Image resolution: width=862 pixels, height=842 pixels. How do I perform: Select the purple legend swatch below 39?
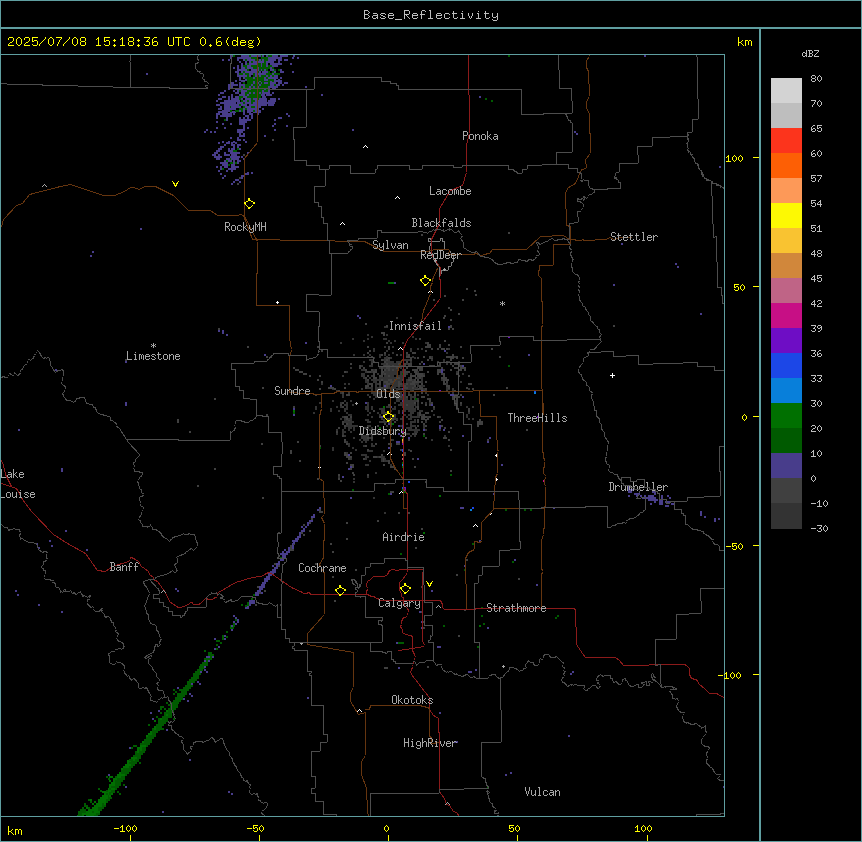pyautogui.click(x=786, y=341)
